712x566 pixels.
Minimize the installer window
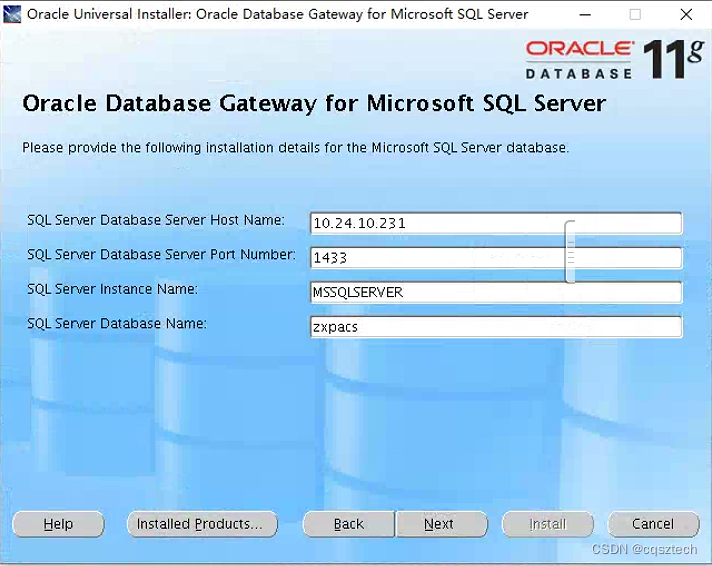(x=585, y=15)
